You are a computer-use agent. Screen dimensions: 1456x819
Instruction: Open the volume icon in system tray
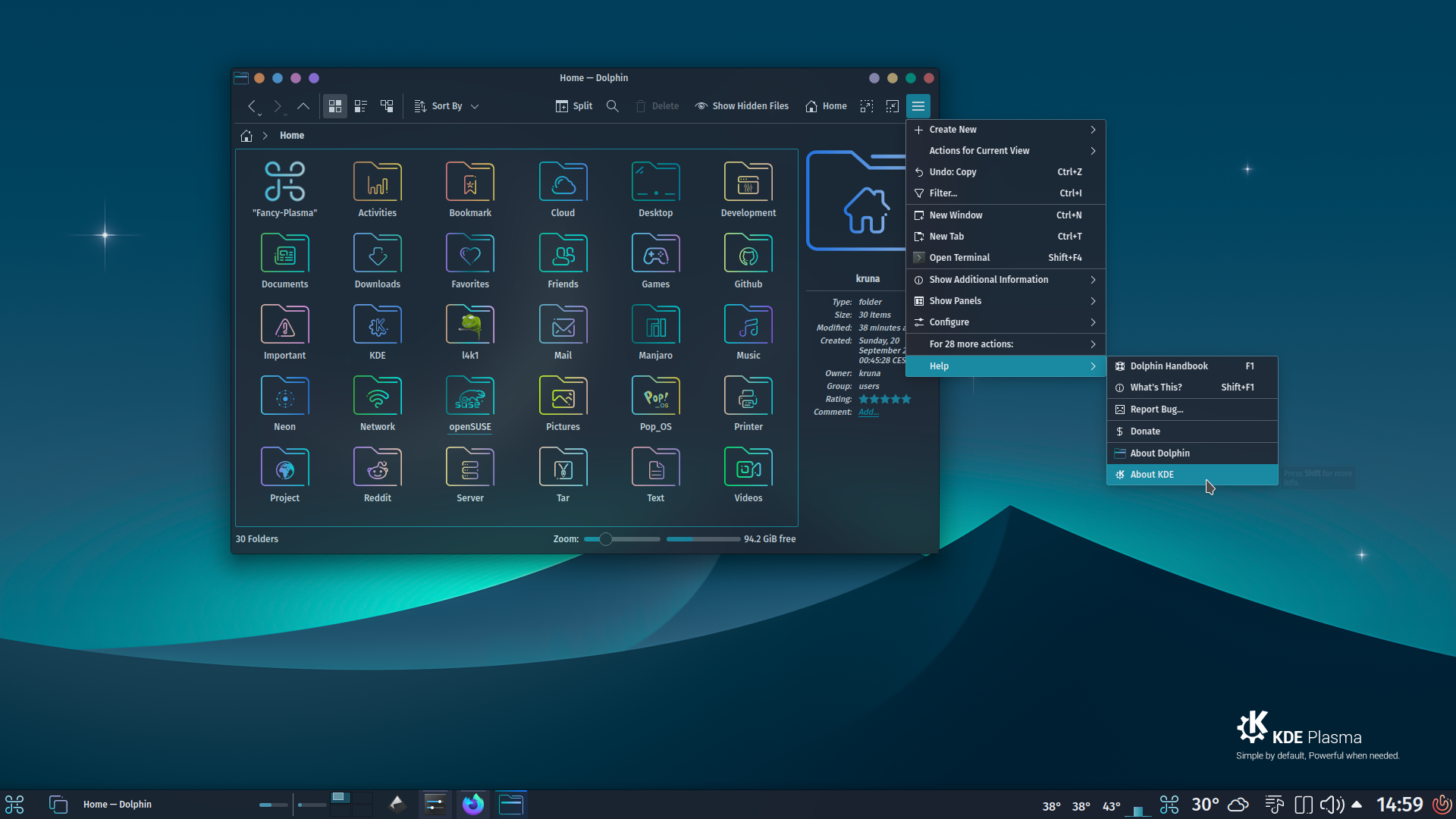tap(1332, 805)
